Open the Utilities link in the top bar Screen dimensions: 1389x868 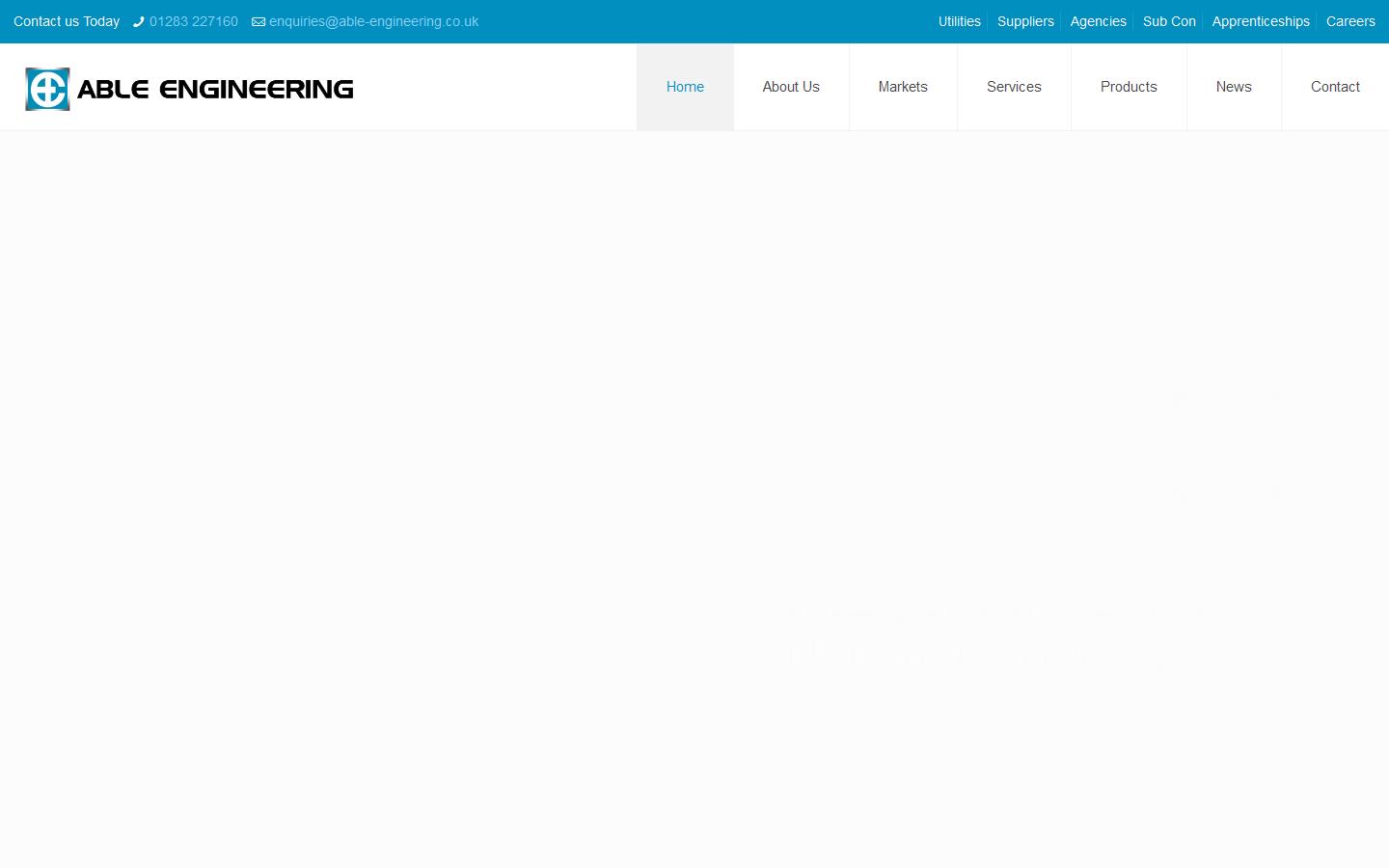point(959,21)
